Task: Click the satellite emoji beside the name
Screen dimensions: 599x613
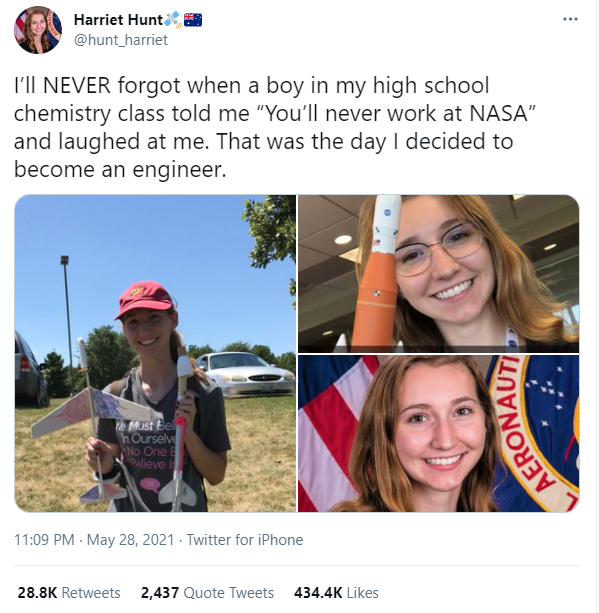Action: (x=172, y=19)
